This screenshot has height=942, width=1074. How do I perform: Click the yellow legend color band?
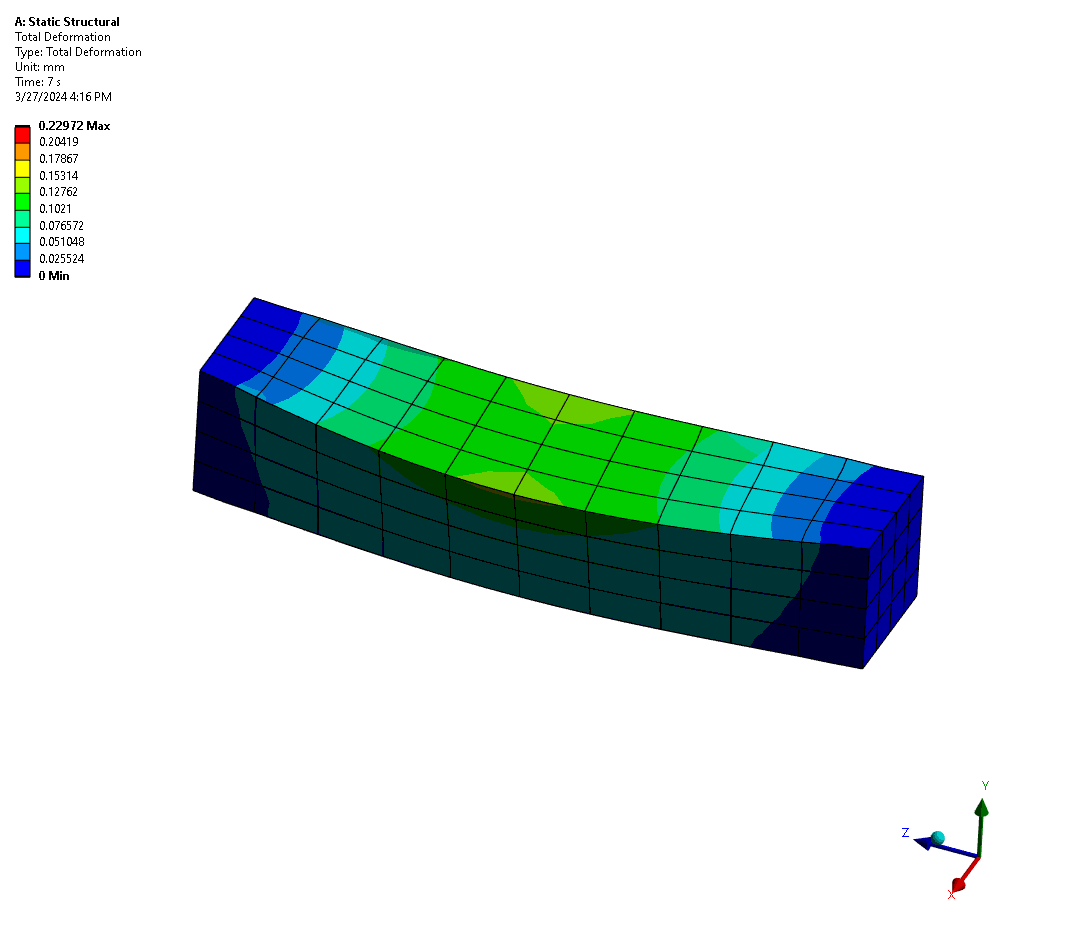[x=23, y=168]
